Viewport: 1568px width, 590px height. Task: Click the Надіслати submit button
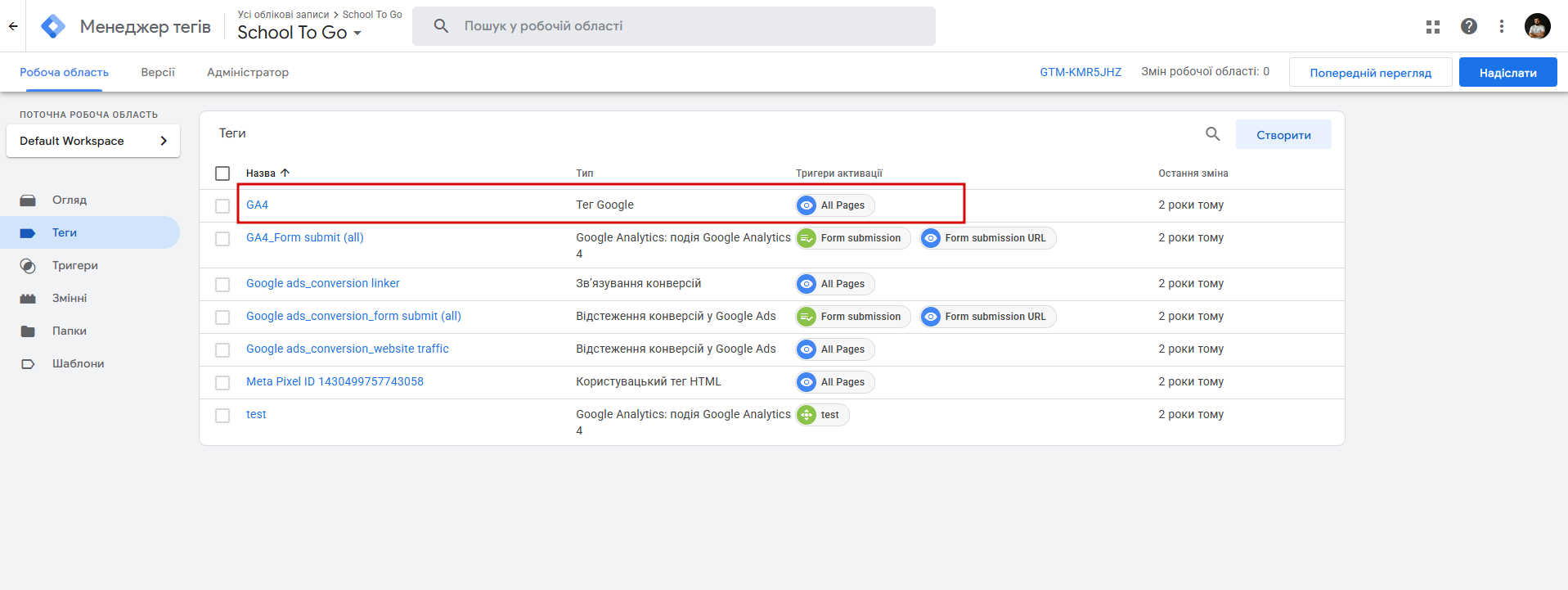click(x=1508, y=72)
